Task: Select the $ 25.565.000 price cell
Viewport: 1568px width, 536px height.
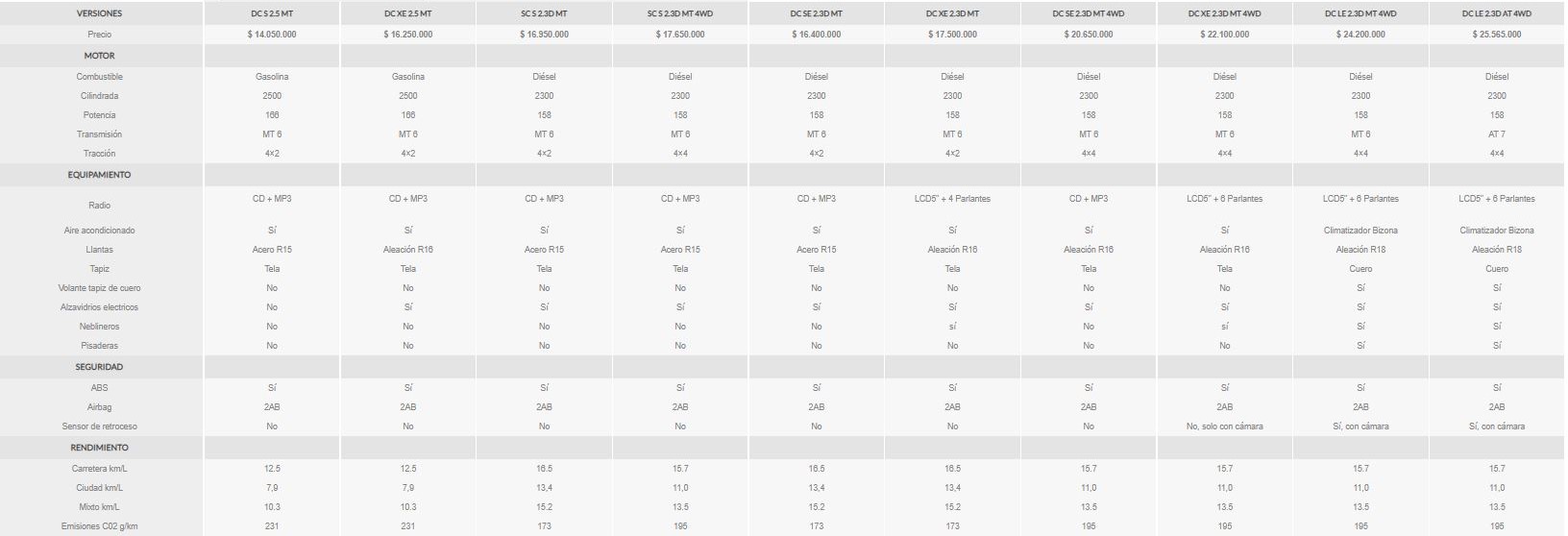Action: 1497,34
